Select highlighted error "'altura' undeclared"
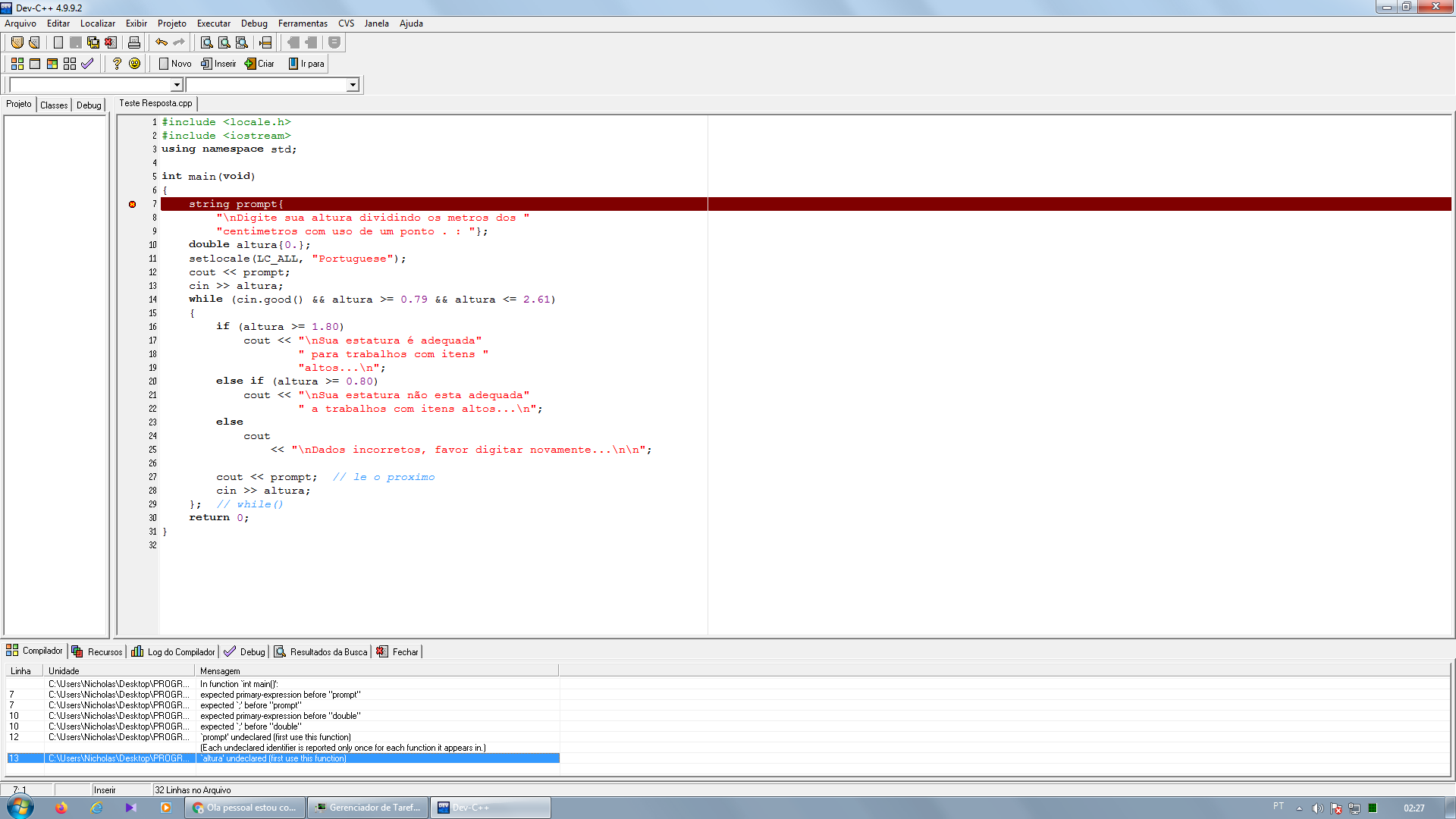This screenshot has width=1456, height=819. click(x=283, y=758)
